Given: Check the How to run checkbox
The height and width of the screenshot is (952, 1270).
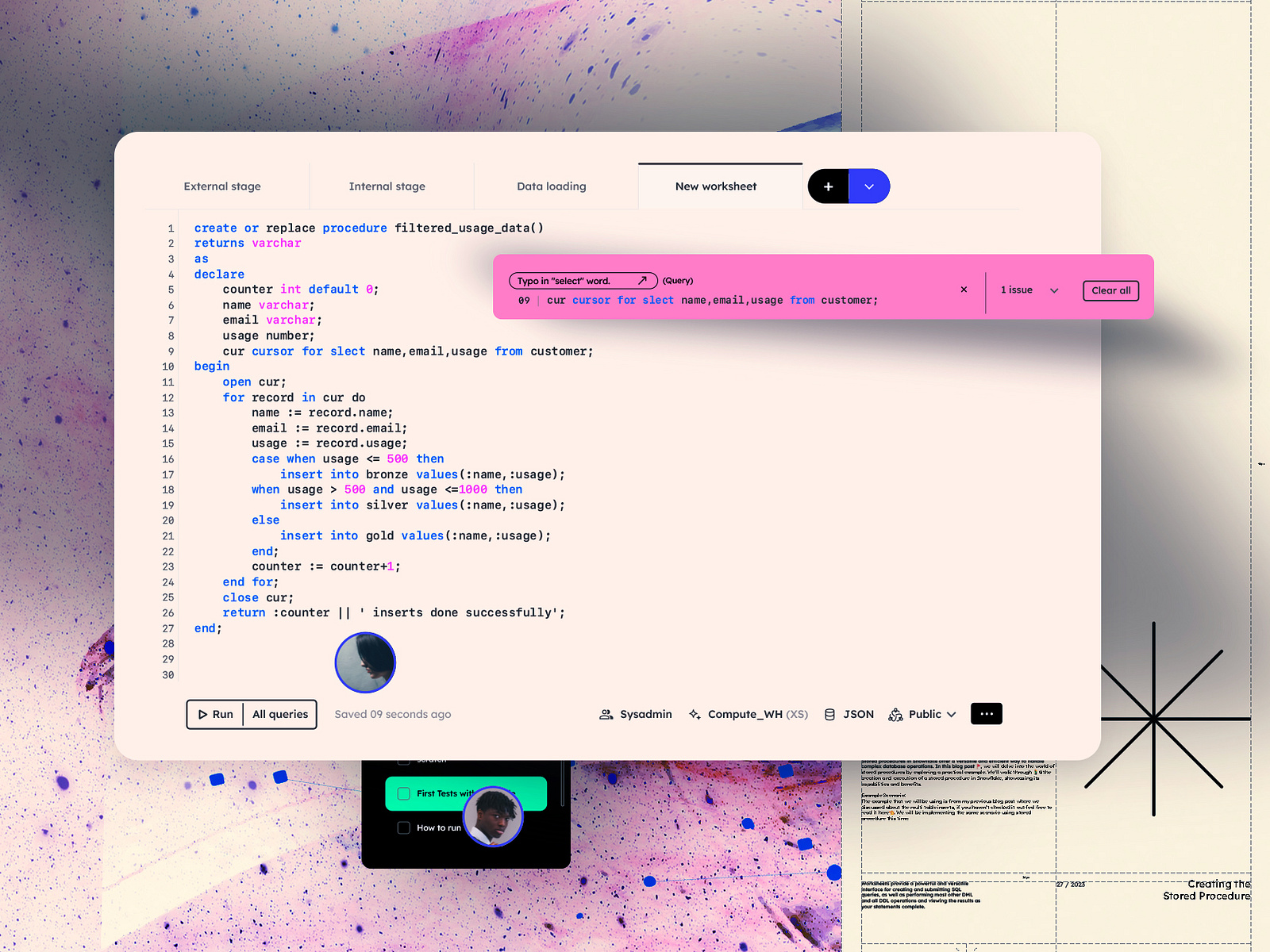Looking at the screenshot, I should [x=403, y=827].
